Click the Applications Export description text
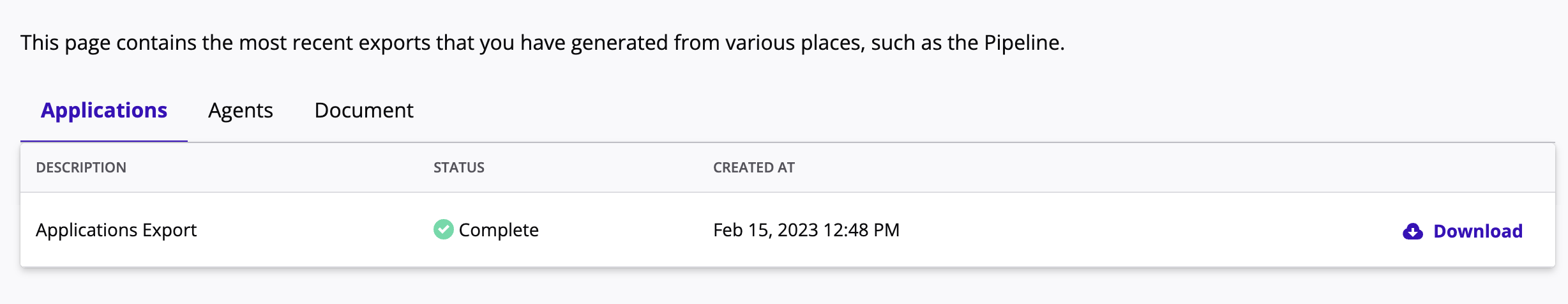The width and height of the screenshot is (1568, 304). click(x=116, y=230)
